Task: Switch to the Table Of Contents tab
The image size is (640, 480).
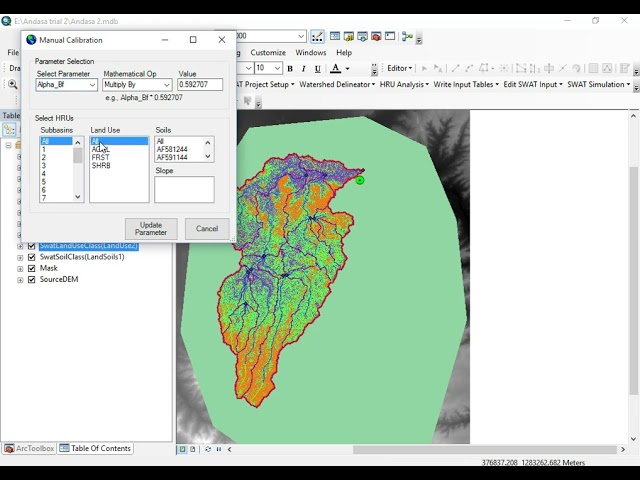Action: click(95, 449)
